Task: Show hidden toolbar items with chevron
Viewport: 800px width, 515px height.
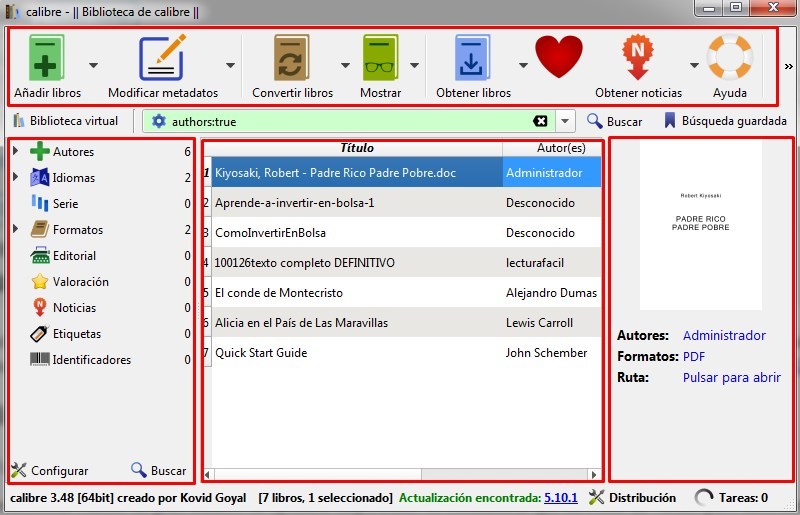Action: tap(788, 66)
